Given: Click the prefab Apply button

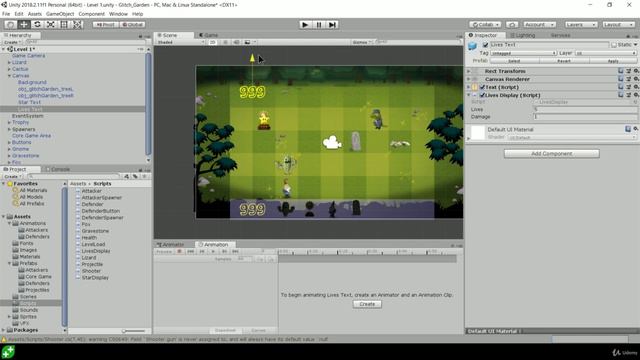Looking at the screenshot, I should tap(613, 61).
